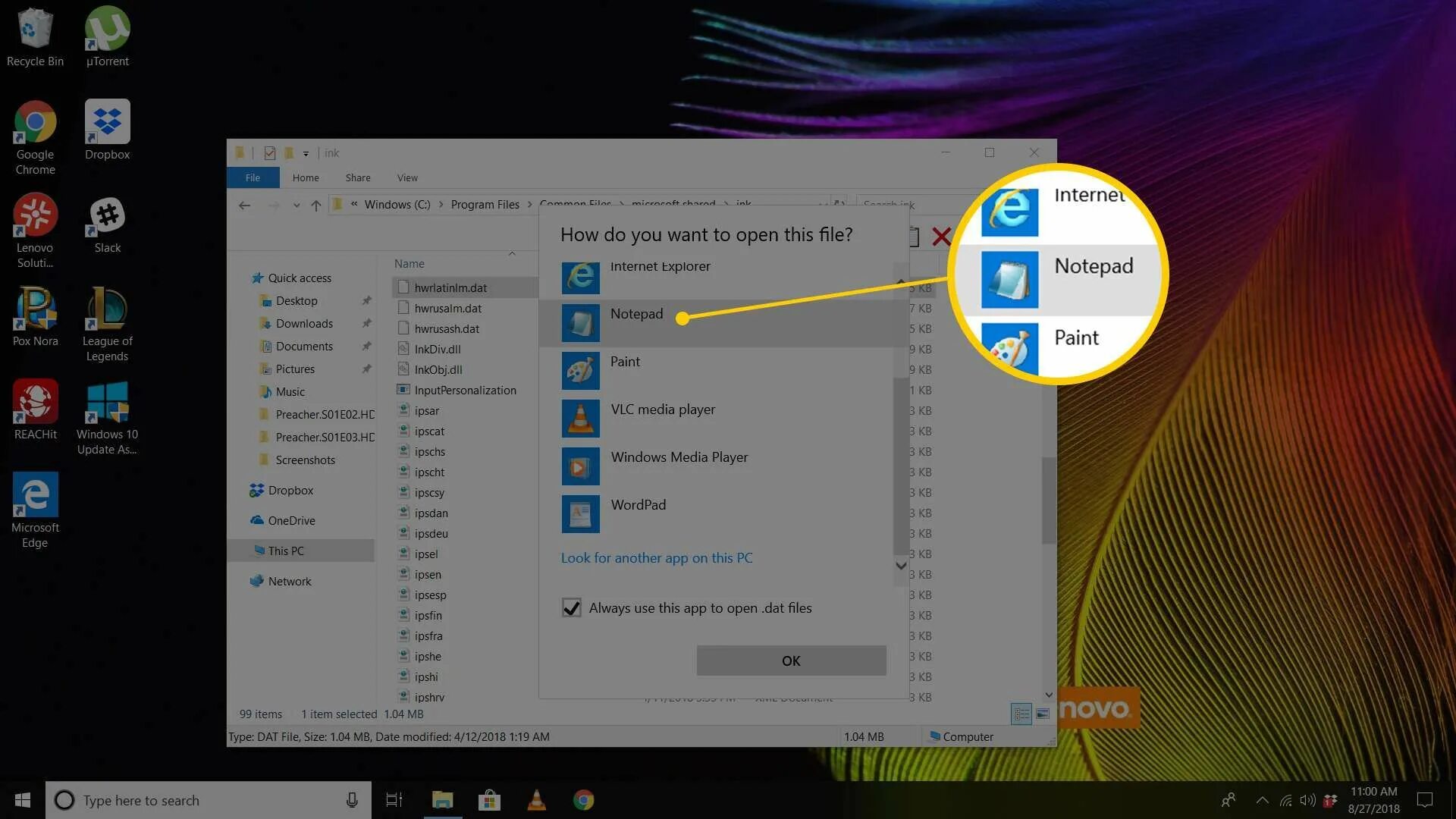Open the File menu tab
This screenshot has width=1456, height=819.
point(253,178)
